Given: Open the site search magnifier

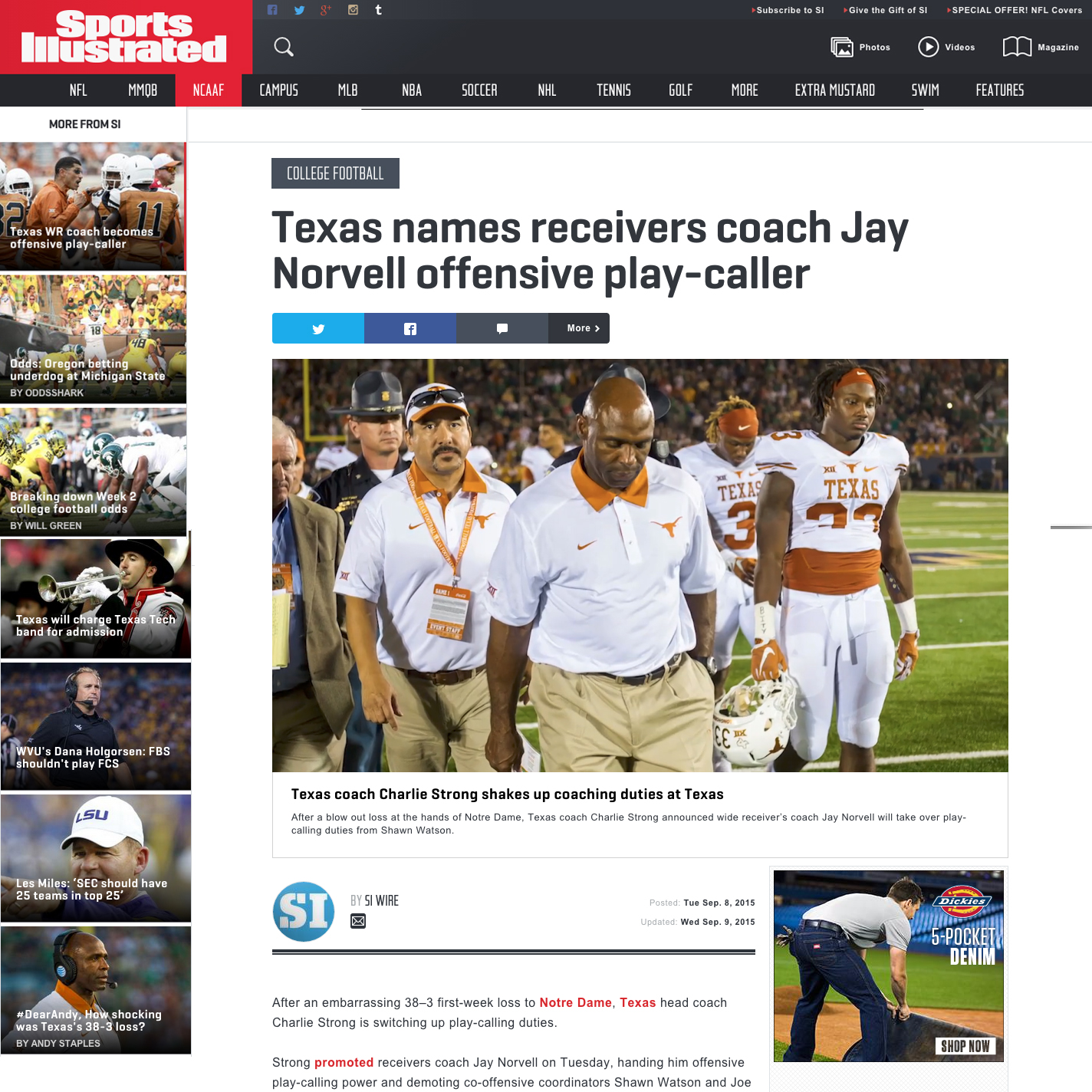Looking at the screenshot, I should (284, 47).
